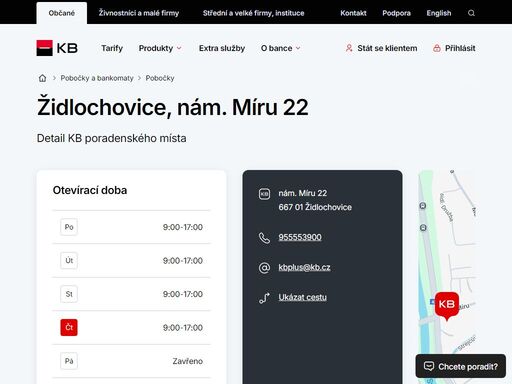Click the St day badge
The image size is (512, 384).
tap(69, 294)
